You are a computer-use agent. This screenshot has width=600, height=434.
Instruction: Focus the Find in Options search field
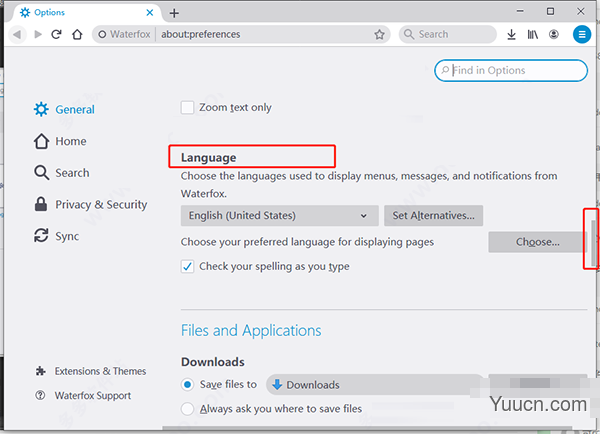click(x=511, y=70)
